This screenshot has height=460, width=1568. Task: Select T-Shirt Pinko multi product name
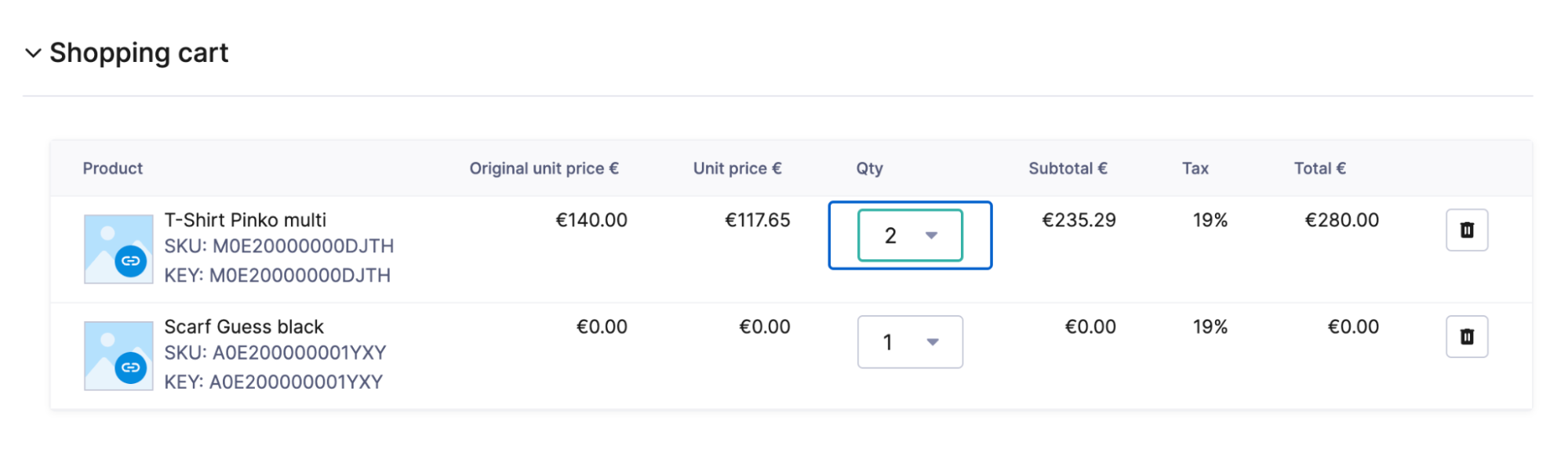pos(245,220)
